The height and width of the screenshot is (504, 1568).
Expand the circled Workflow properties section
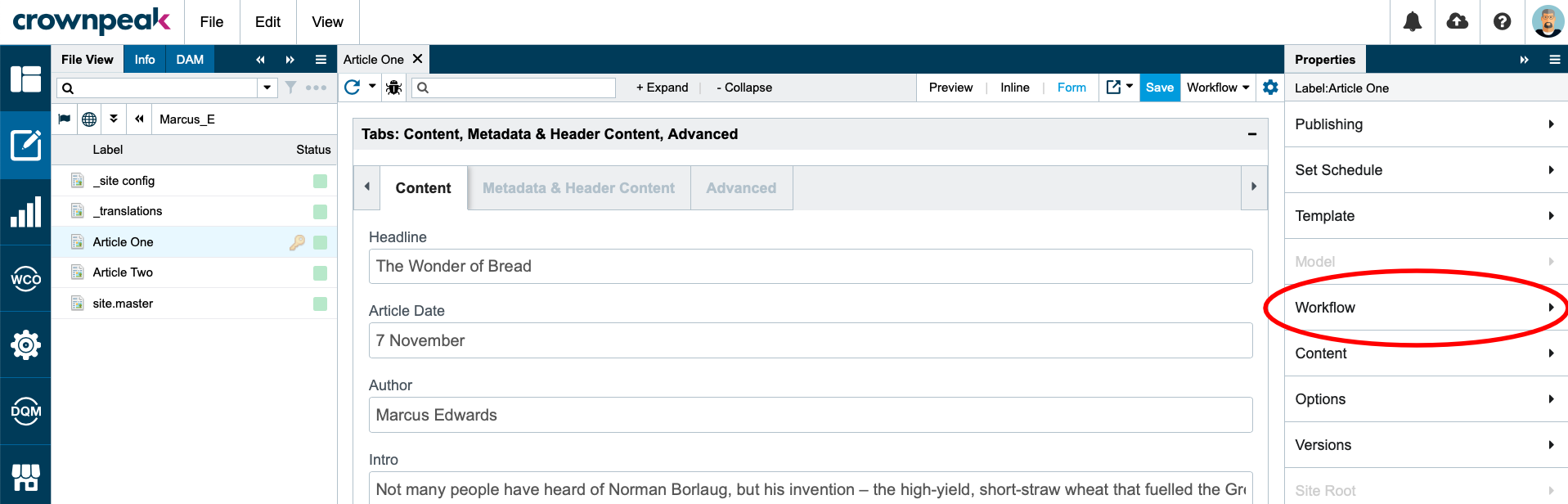(x=1426, y=308)
